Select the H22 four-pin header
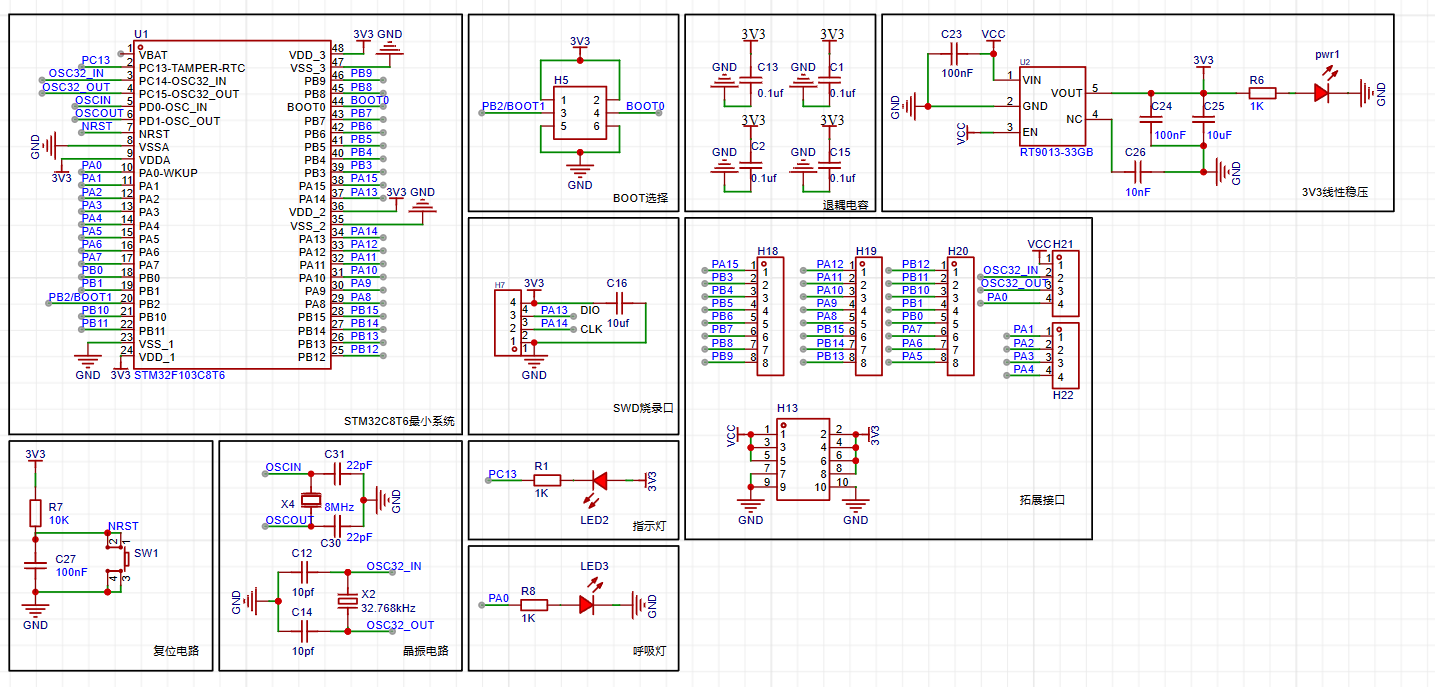The height and width of the screenshot is (687, 1435). point(1066,355)
